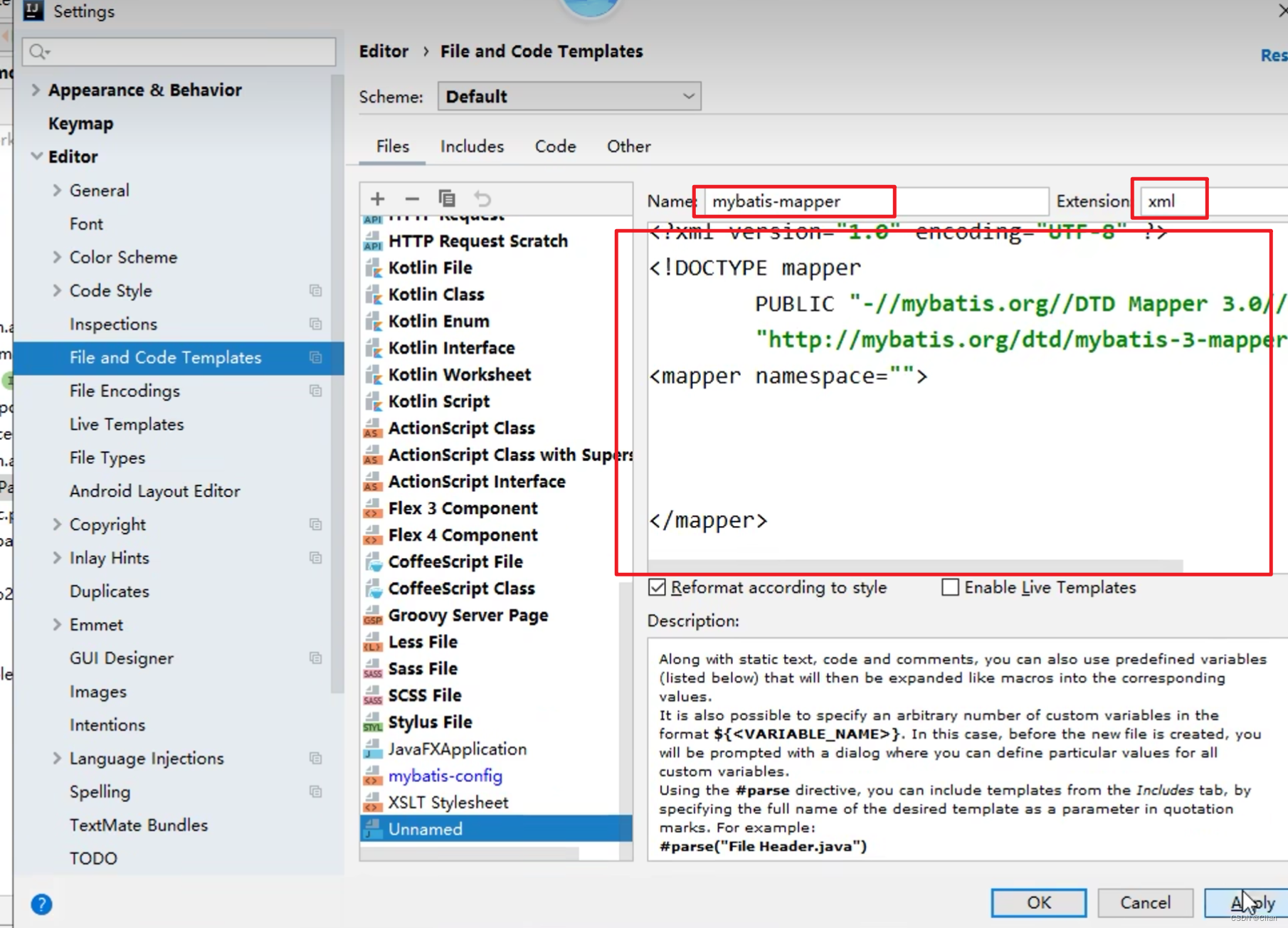Click the XSLT Stylesheet template icon
Image resolution: width=1288 pixels, height=928 pixels.
373,803
